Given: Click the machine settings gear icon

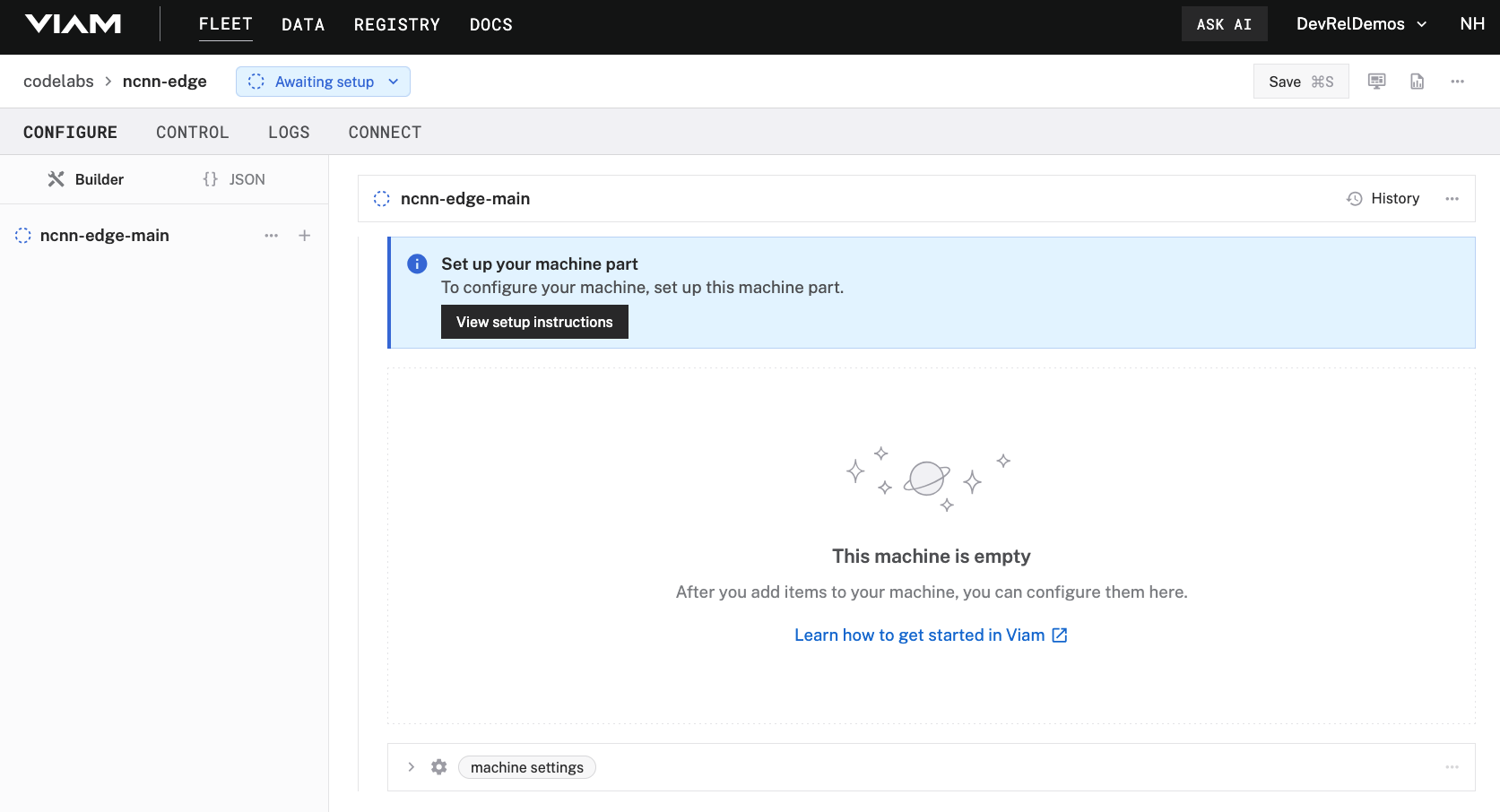Looking at the screenshot, I should click(438, 767).
